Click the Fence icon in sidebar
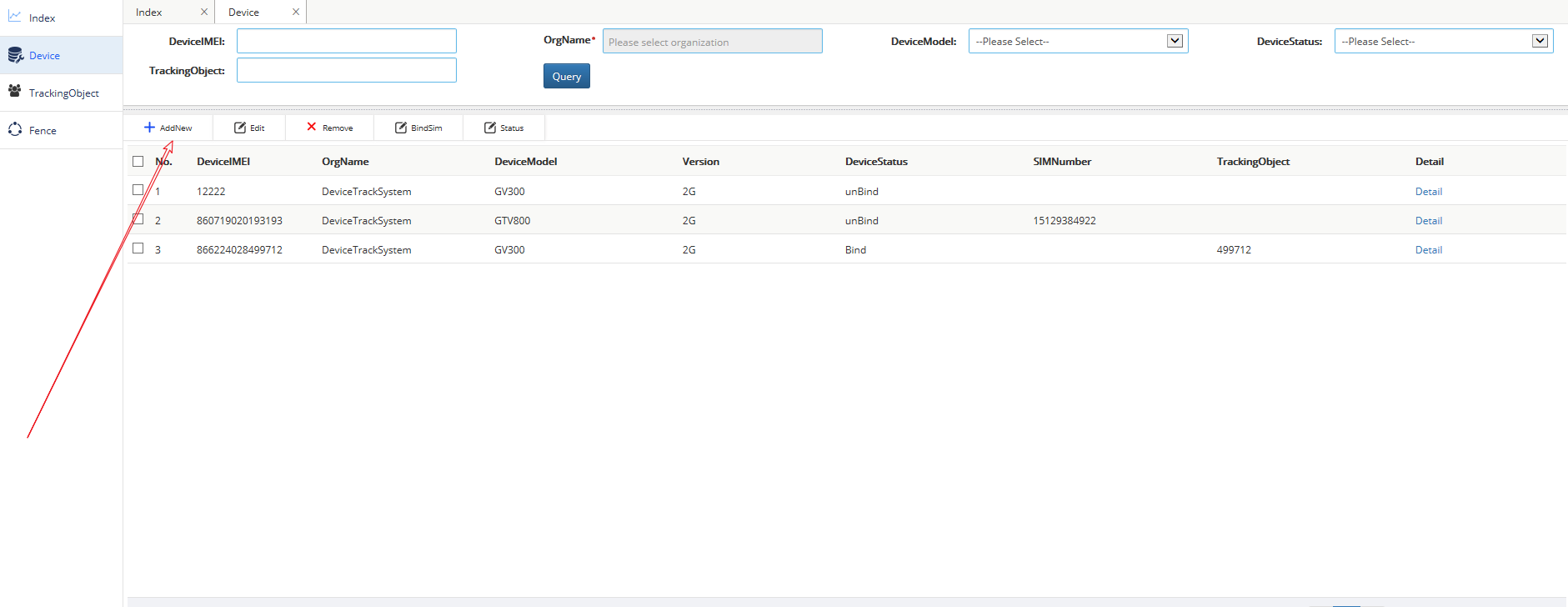 pyautogui.click(x=15, y=129)
